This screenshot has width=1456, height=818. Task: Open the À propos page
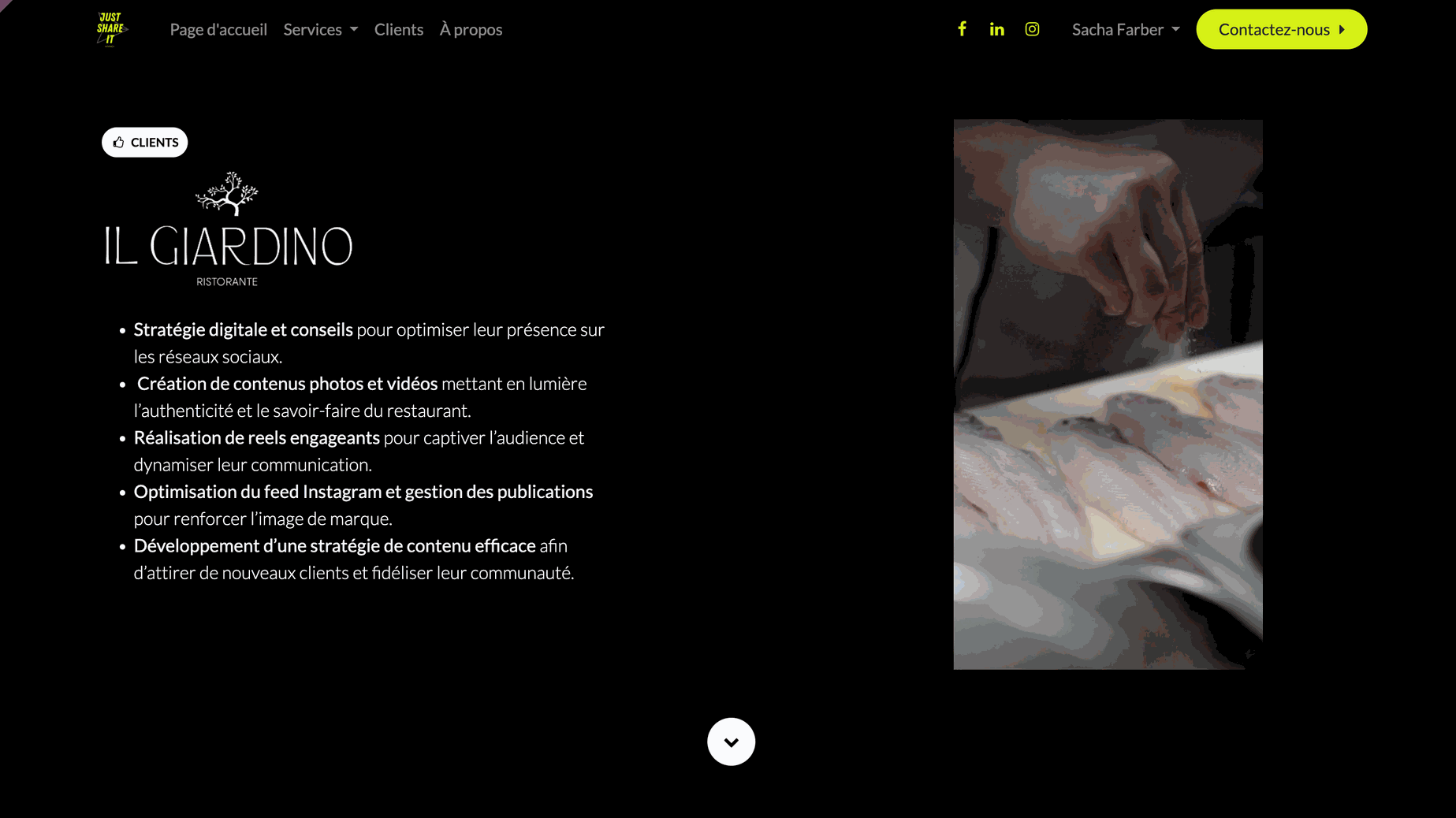[471, 29]
